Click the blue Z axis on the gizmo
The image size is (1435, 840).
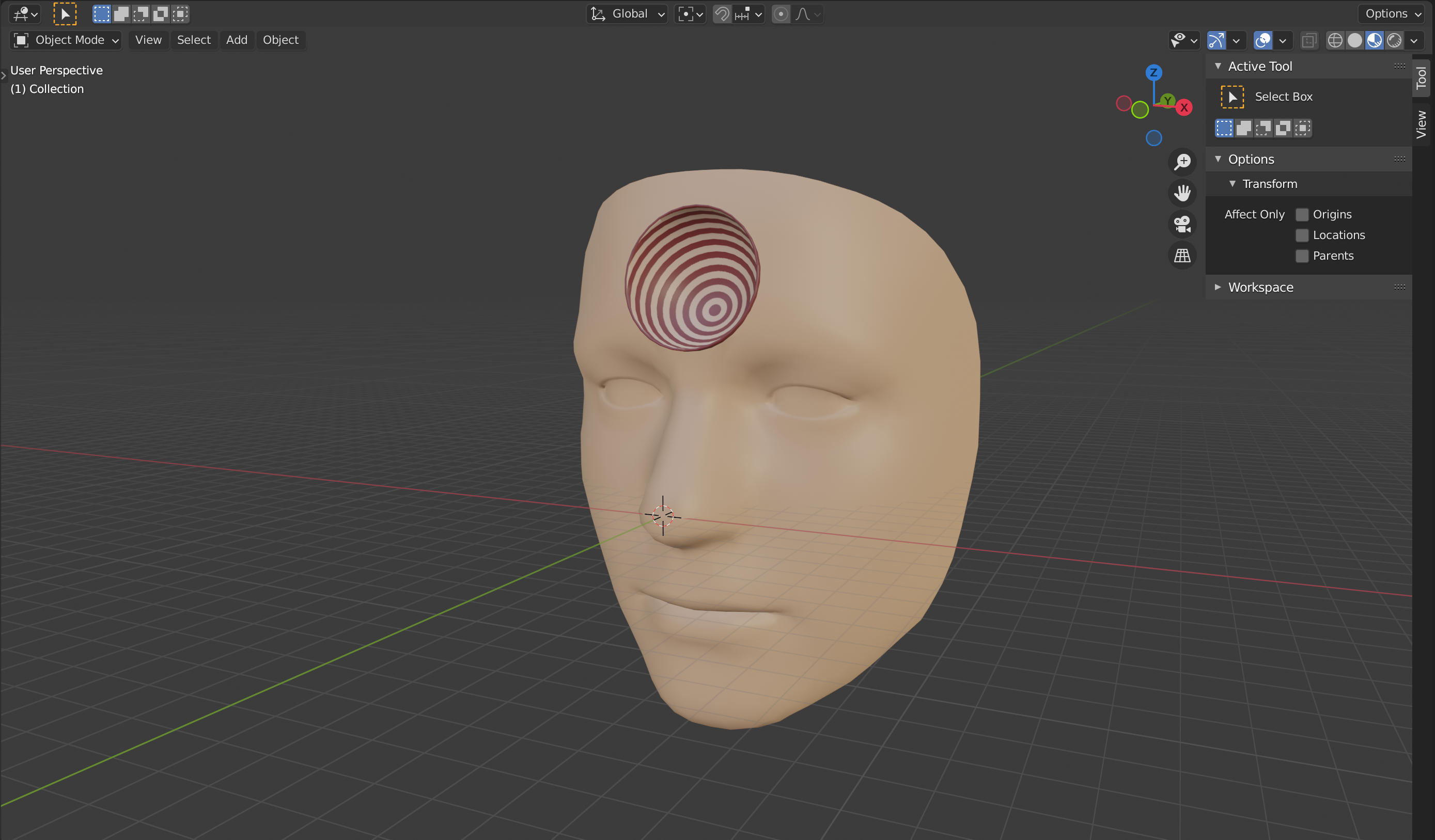click(1153, 72)
